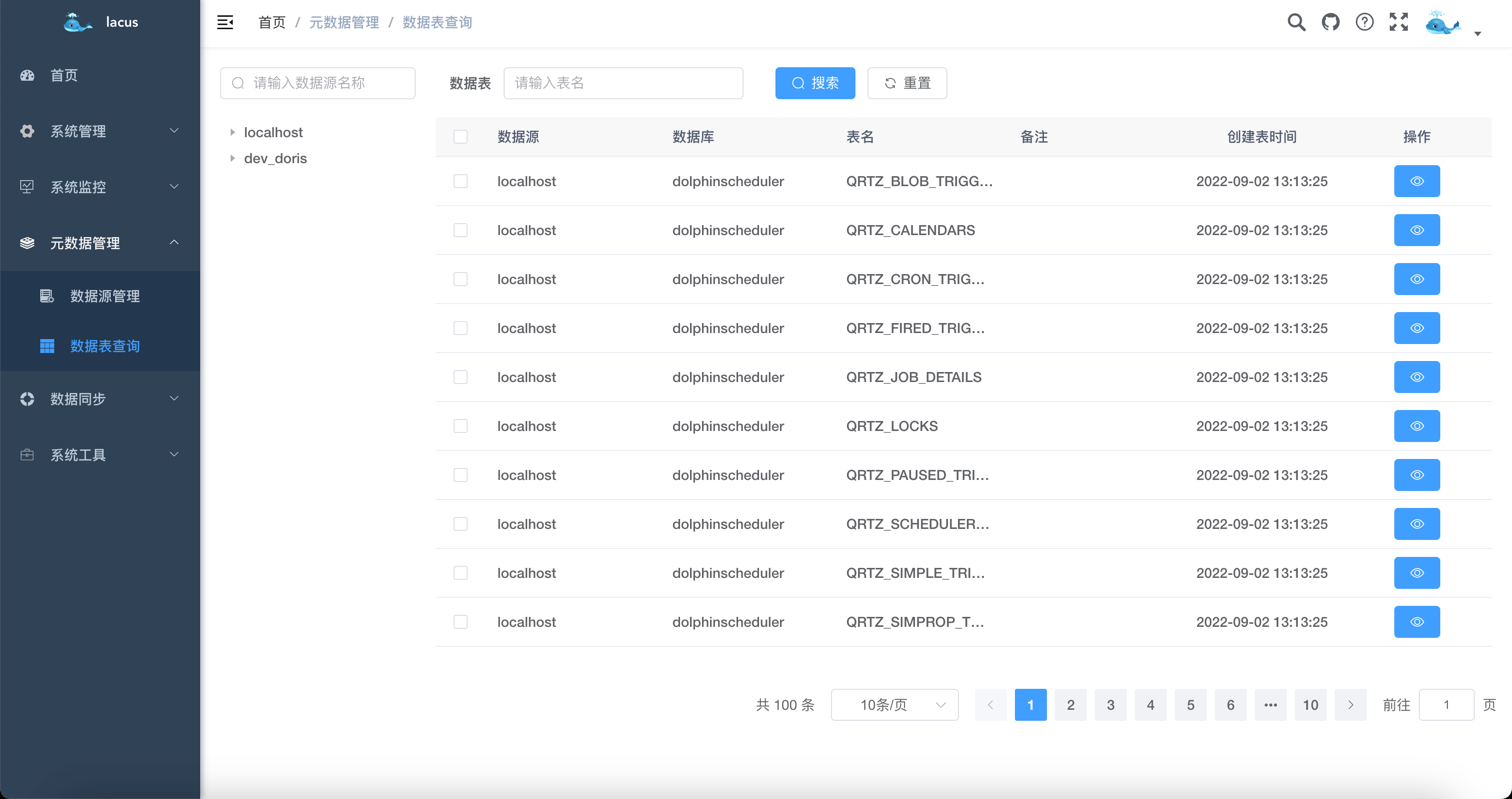Toggle the sidebar collapse hamburger icon

(x=225, y=22)
